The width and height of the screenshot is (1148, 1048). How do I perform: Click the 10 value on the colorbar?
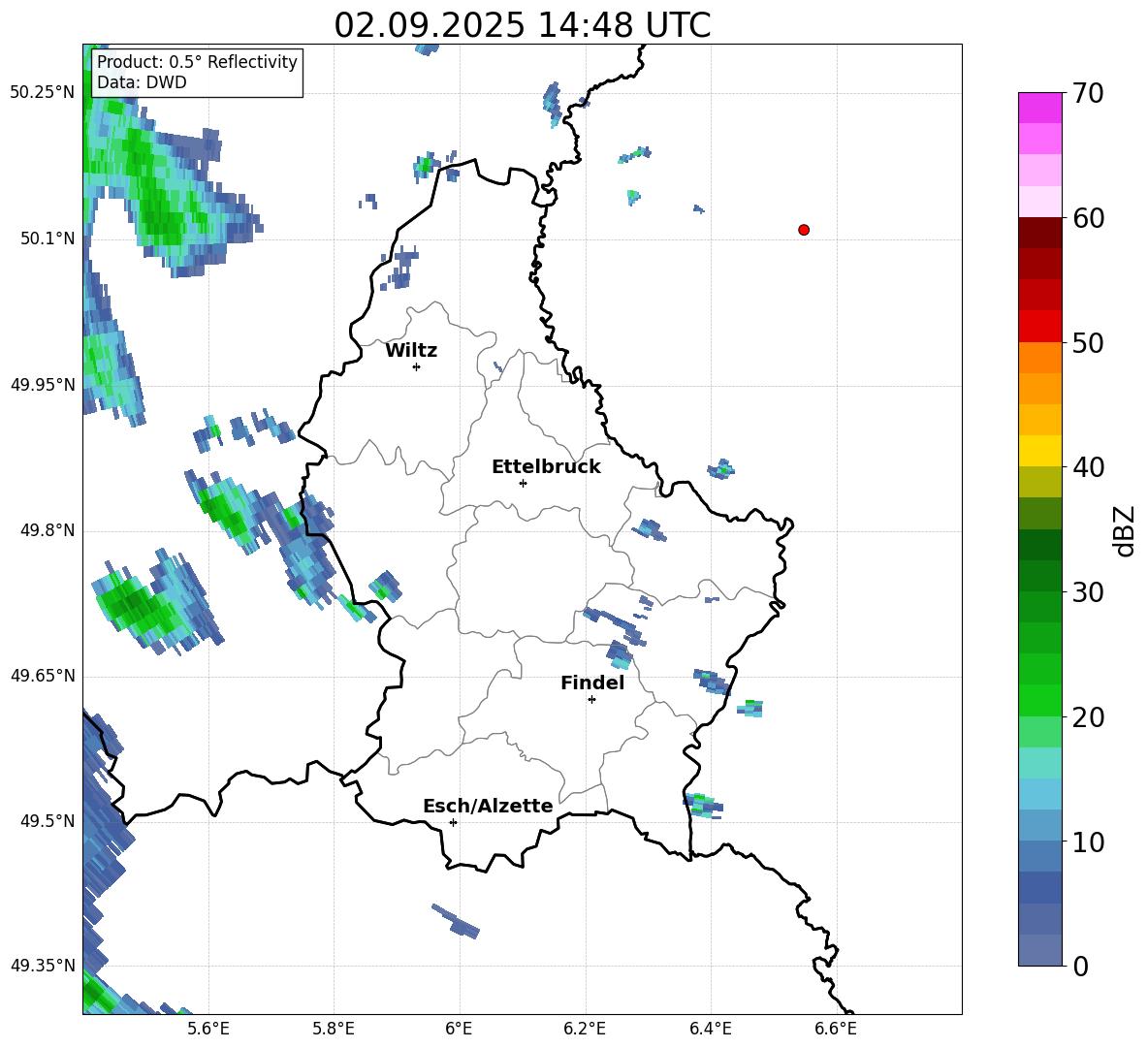[x=1088, y=842]
